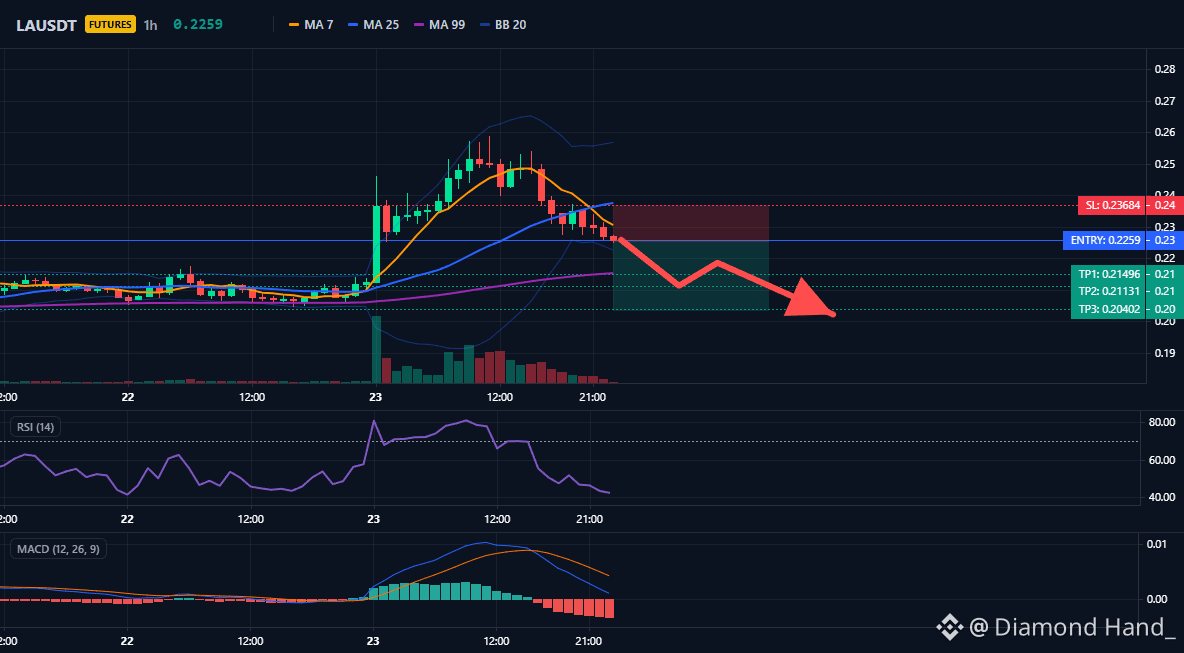This screenshot has width=1184, height=653.
Task: Click the 0.28 price axis label
Action: pyautogui.click(x=1164, y=69)
